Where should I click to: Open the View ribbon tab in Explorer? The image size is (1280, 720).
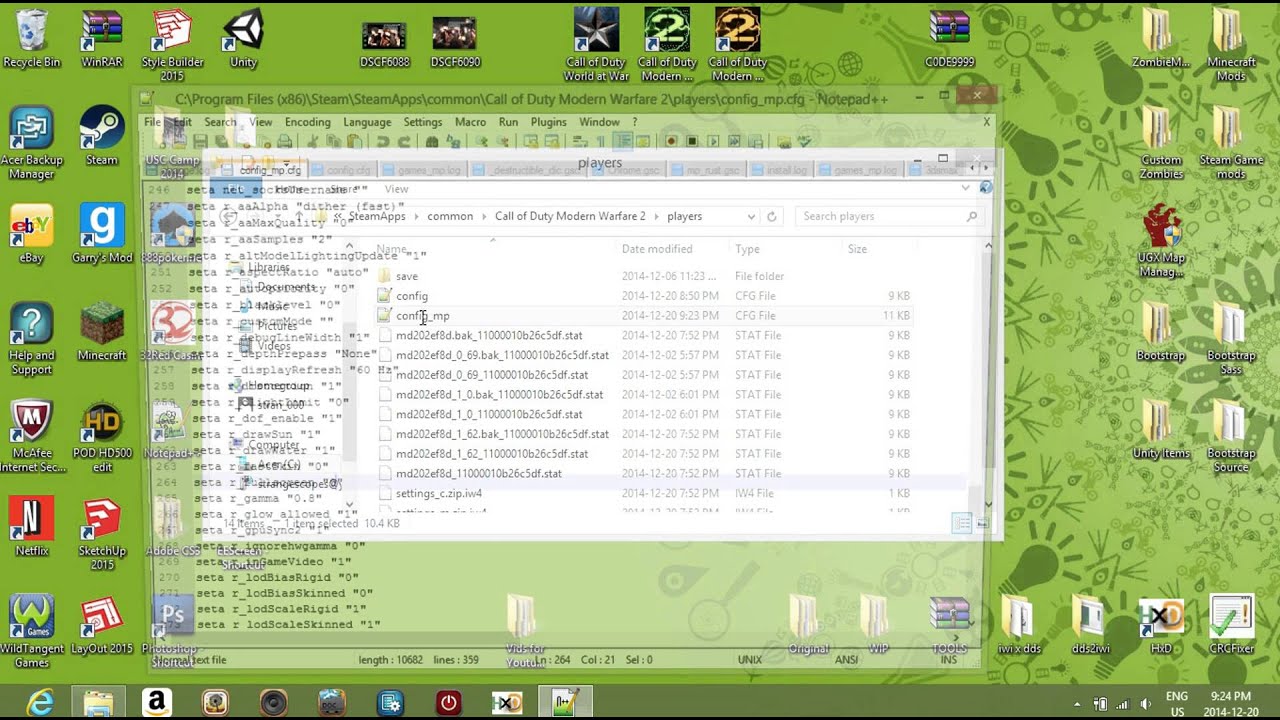coord(396,189)
